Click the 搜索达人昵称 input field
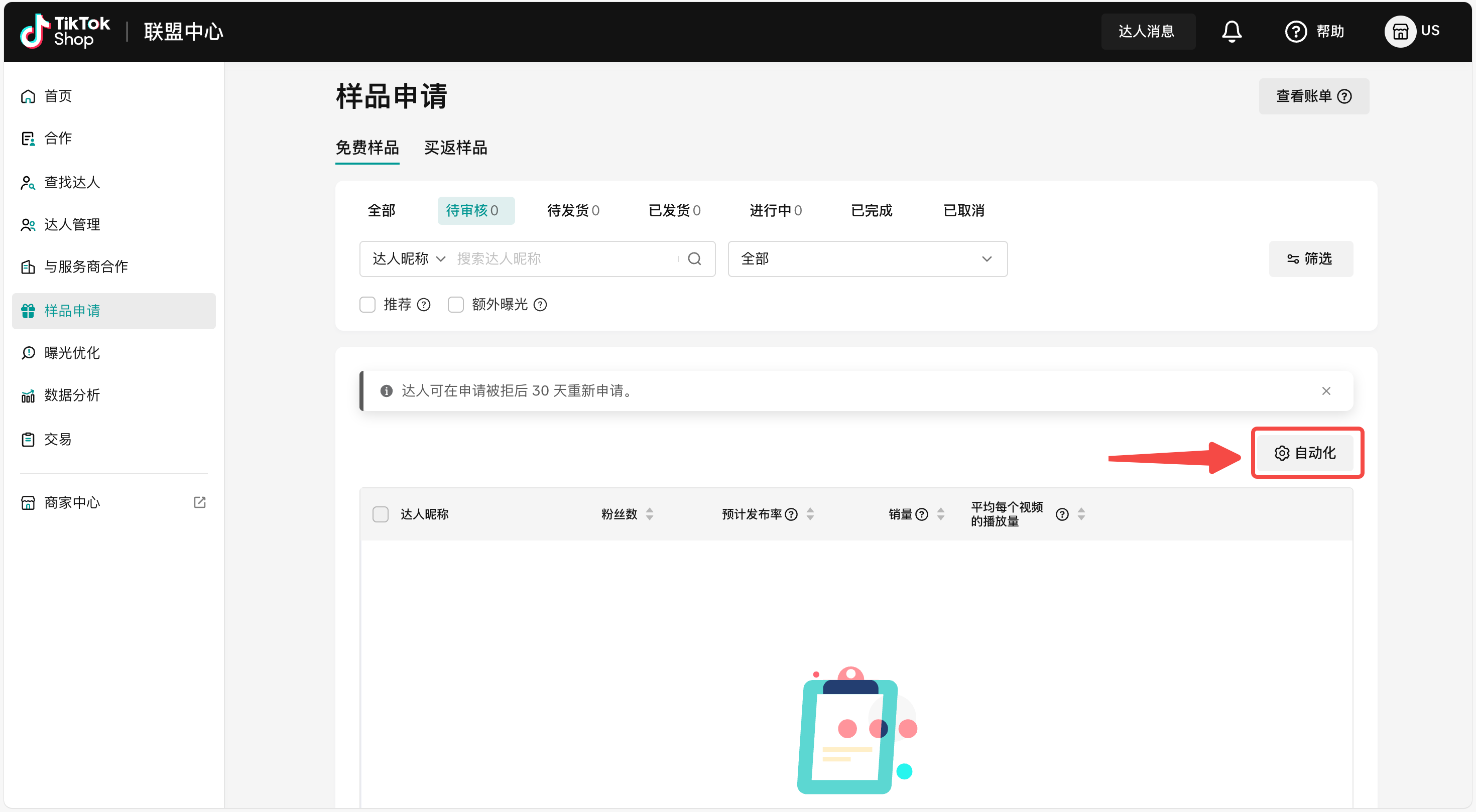 pos(564,259)
